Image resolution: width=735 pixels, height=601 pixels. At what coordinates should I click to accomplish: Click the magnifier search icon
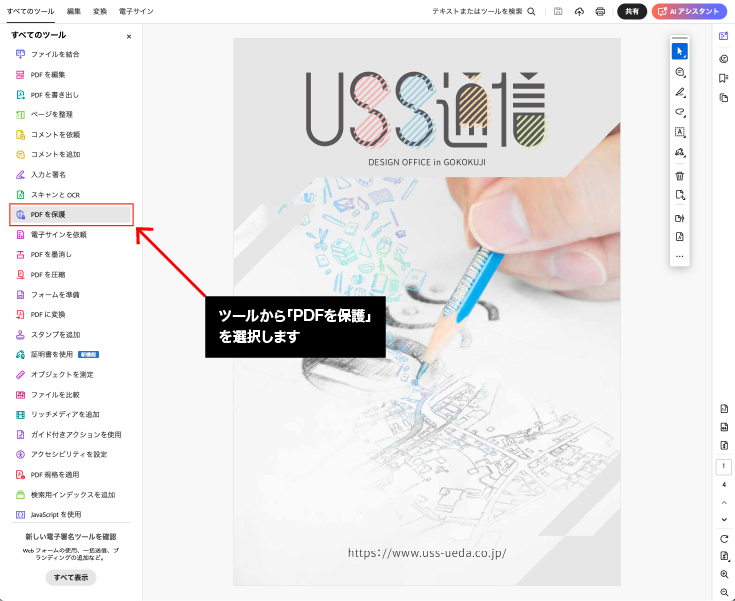click(531, 11)
